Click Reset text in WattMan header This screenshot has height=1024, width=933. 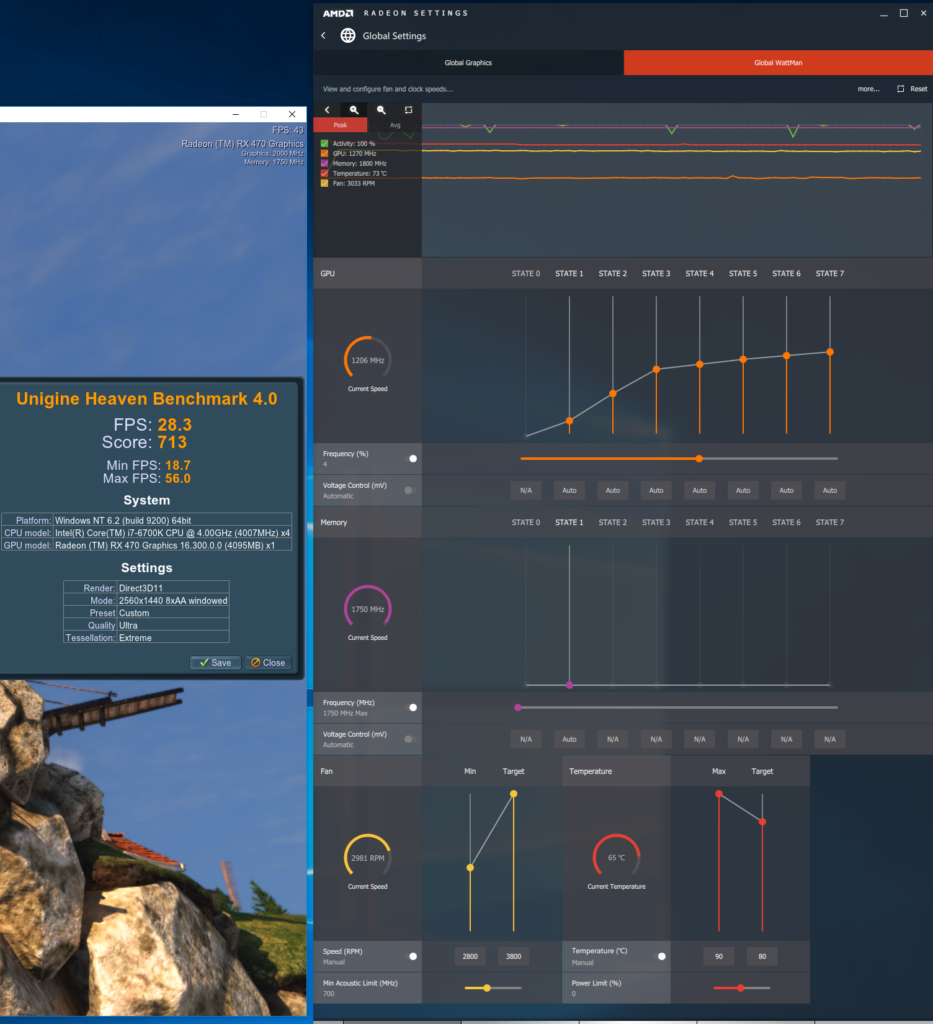(919, 89)
